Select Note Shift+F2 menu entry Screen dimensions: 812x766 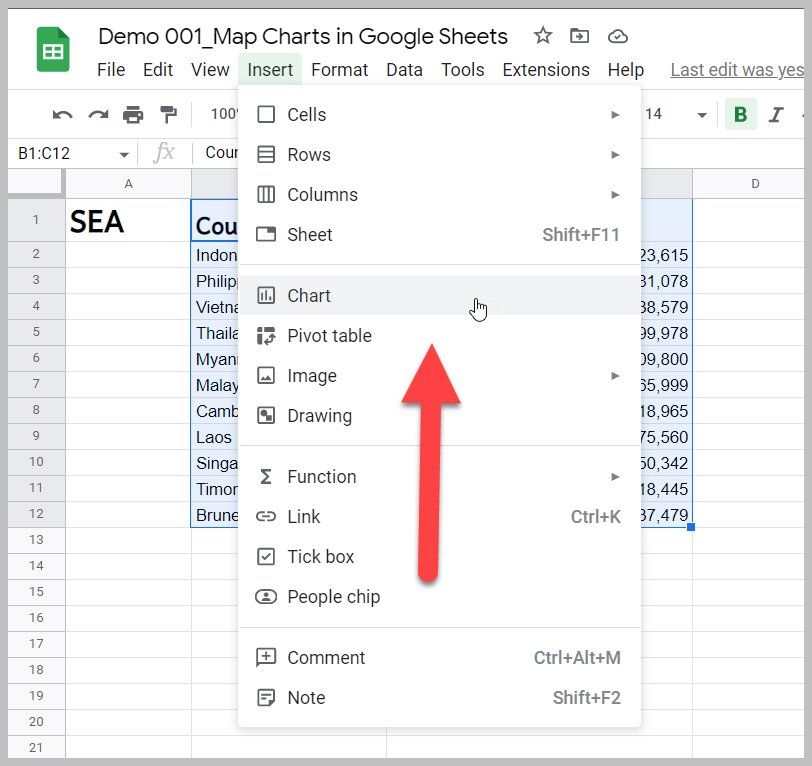pos(440,698)
